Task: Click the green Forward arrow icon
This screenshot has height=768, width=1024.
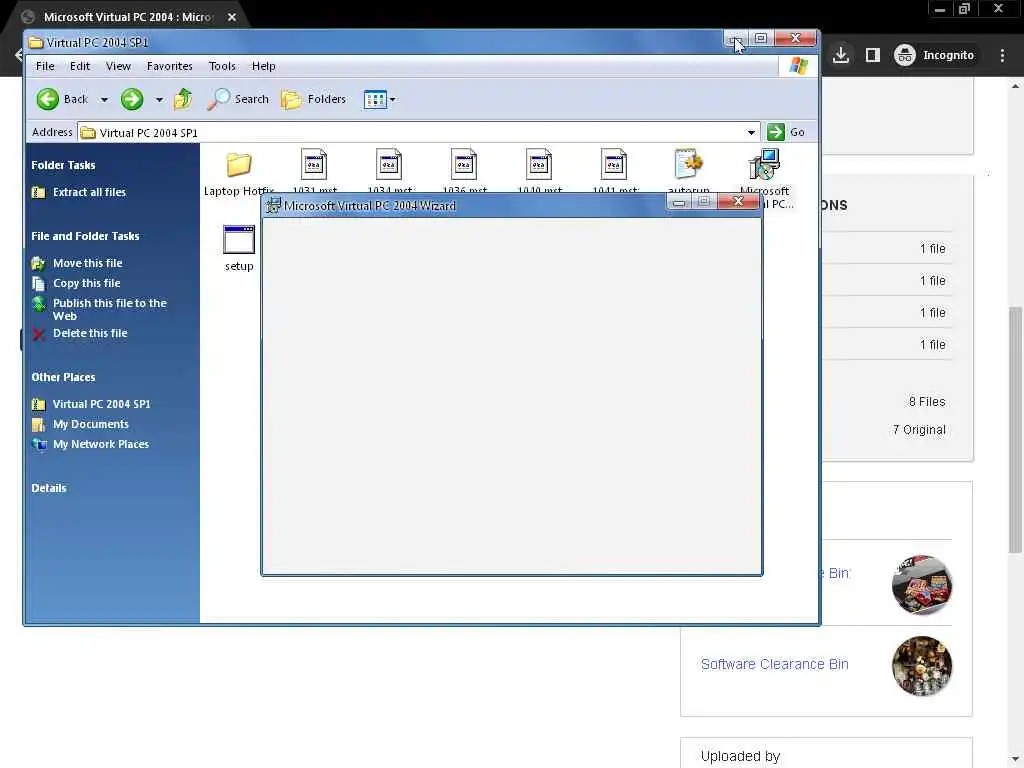Action: (x=132, y=99)
